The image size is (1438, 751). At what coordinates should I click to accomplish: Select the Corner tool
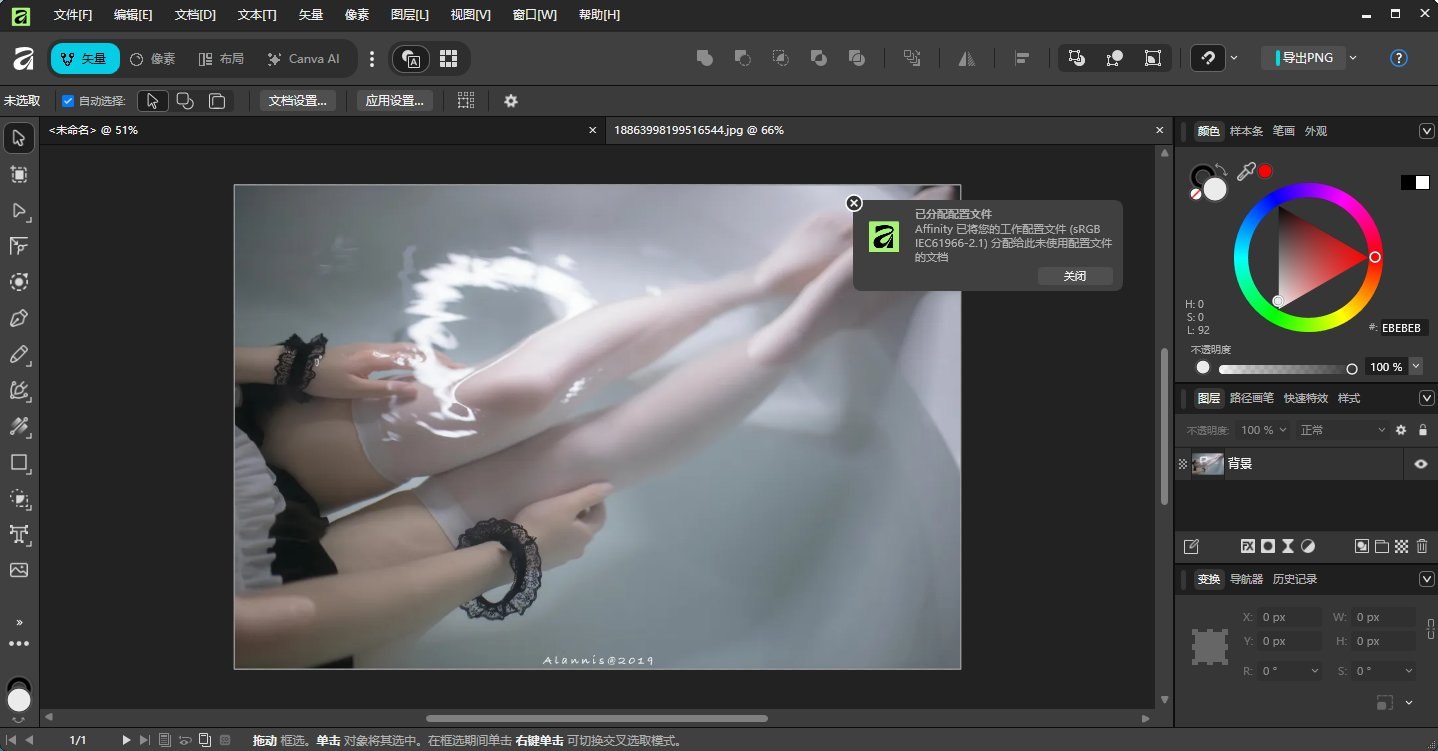19,246
